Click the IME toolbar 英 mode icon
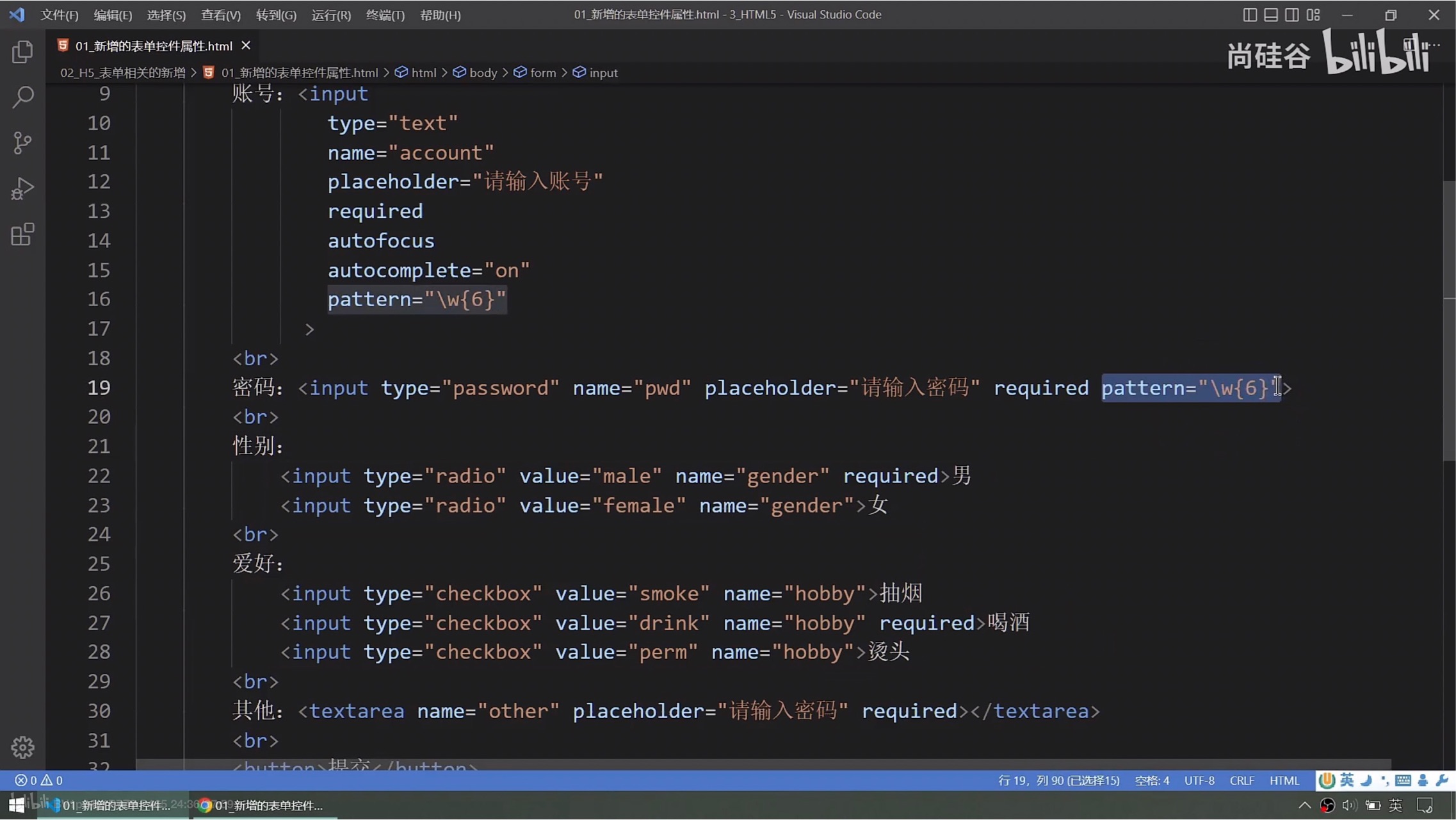1456x820 pixels. pos(1347,780)
